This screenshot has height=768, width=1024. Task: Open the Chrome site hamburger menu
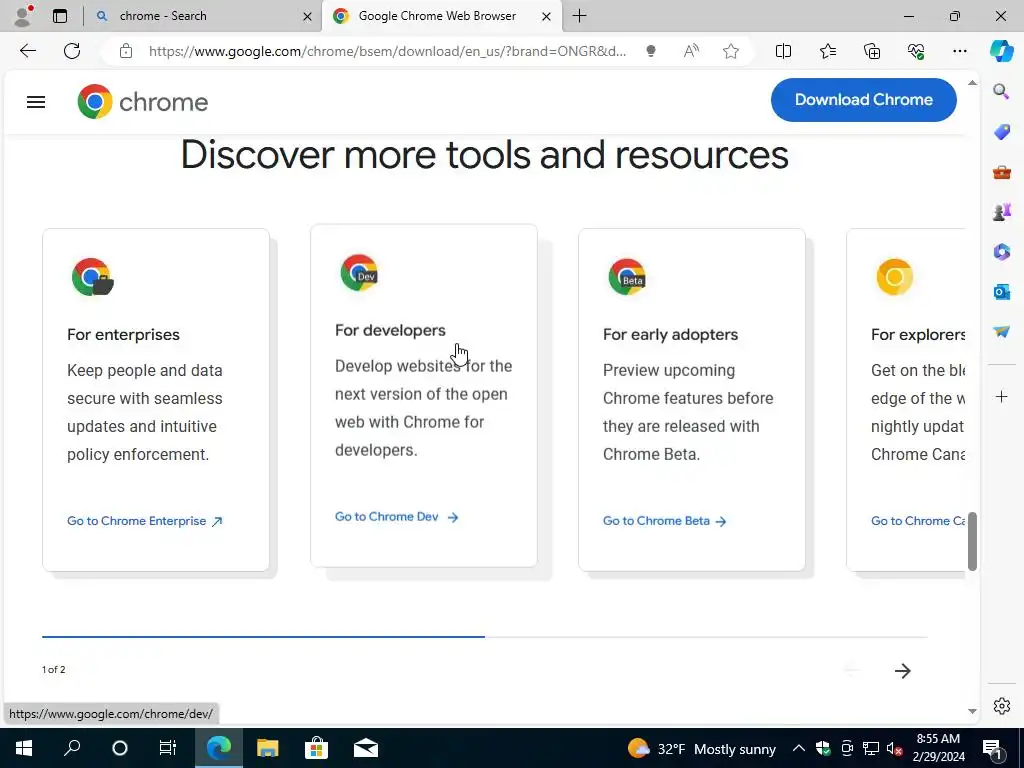pyautogui.click(x=36, y=102)
